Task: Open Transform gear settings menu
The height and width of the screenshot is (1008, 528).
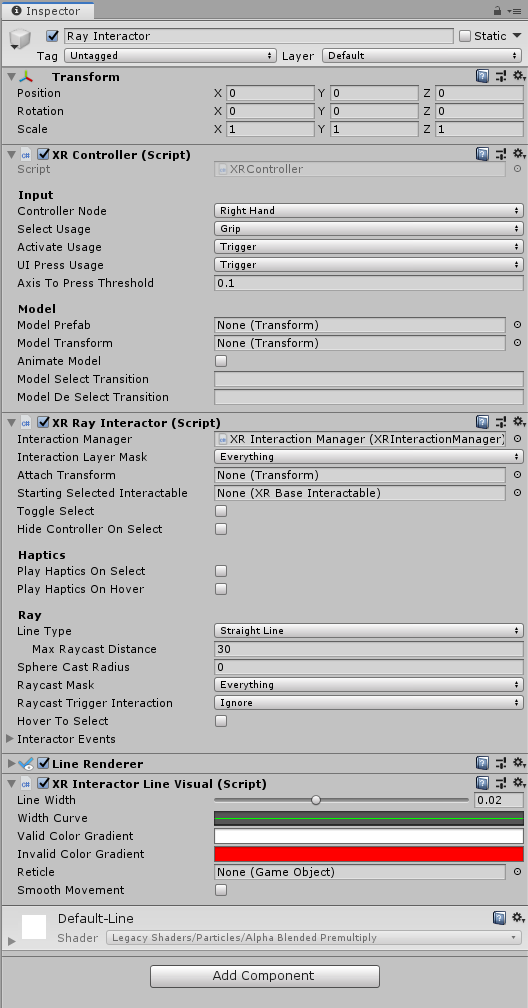Action: (x=518, y=76)
